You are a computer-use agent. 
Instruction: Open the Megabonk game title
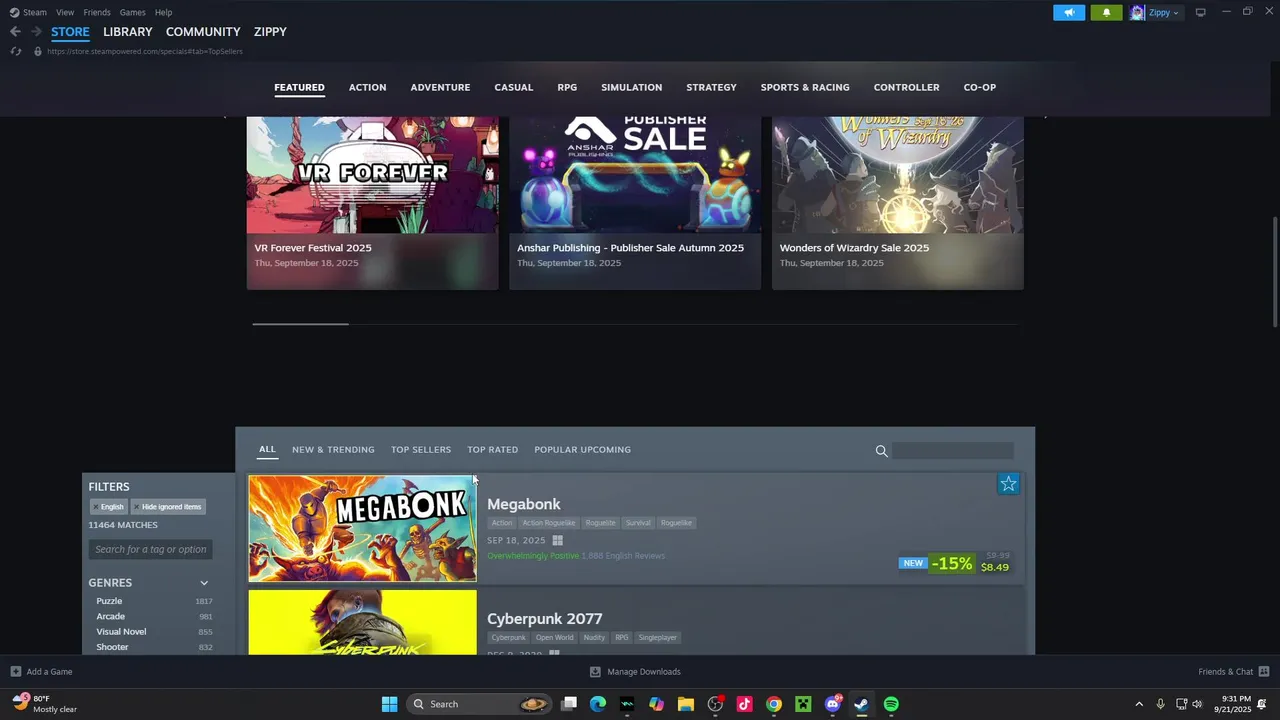(523, 504)
